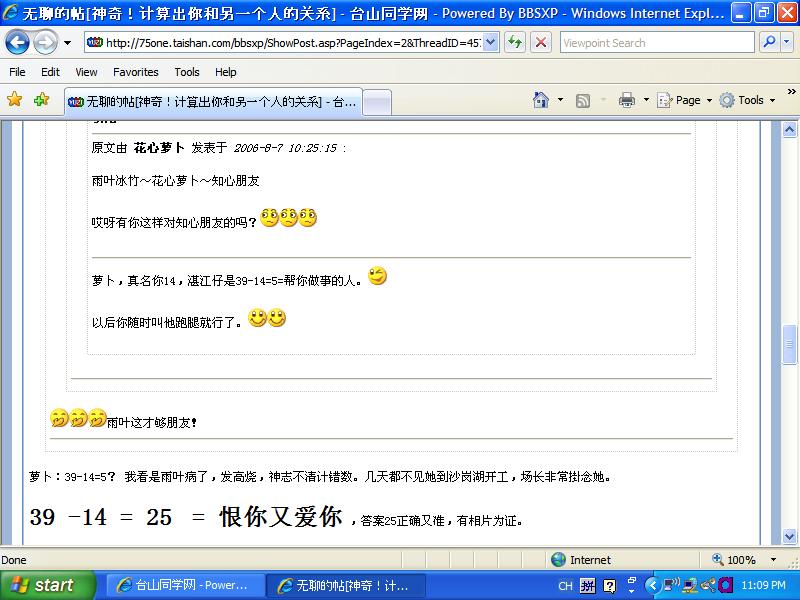Click the search magnifier icon
Image resolution: width=800 pixels, height=600 pixels.
[x=770, y=43]
